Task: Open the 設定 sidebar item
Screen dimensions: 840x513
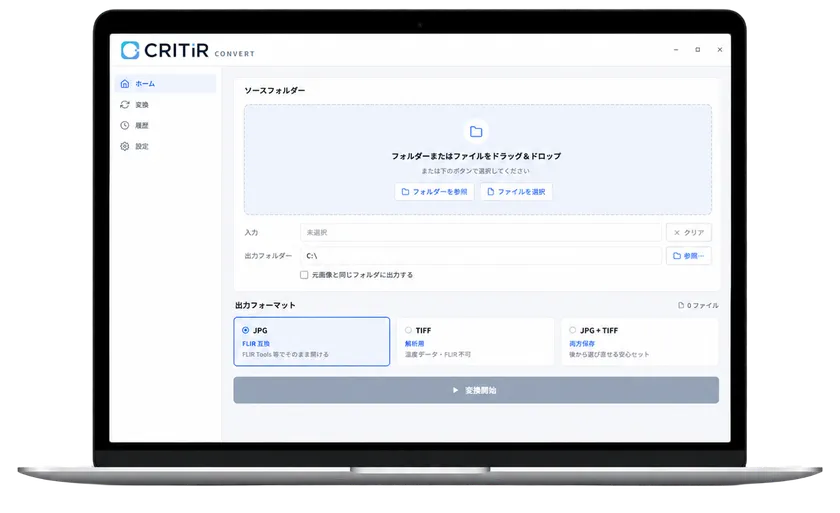Action: tap(166, 146)
